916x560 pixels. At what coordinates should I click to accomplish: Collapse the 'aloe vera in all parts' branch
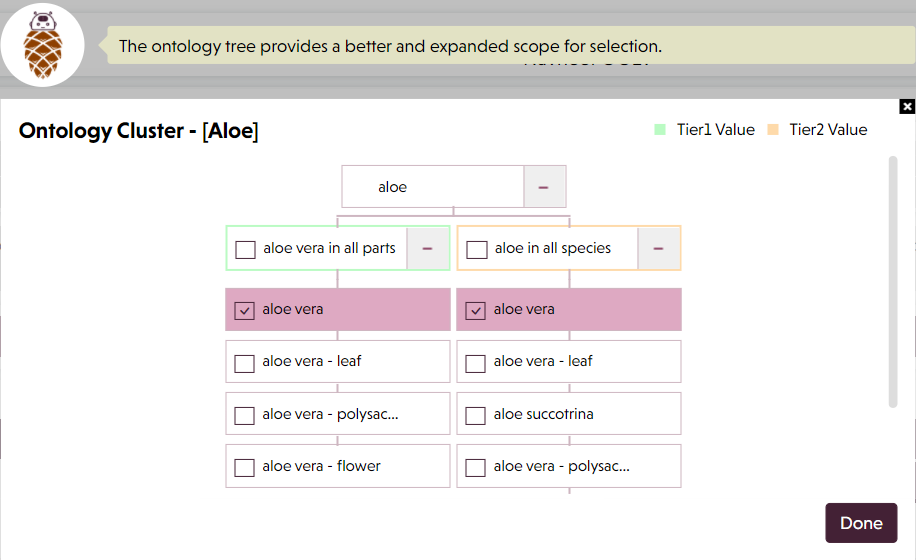point(428,248)
